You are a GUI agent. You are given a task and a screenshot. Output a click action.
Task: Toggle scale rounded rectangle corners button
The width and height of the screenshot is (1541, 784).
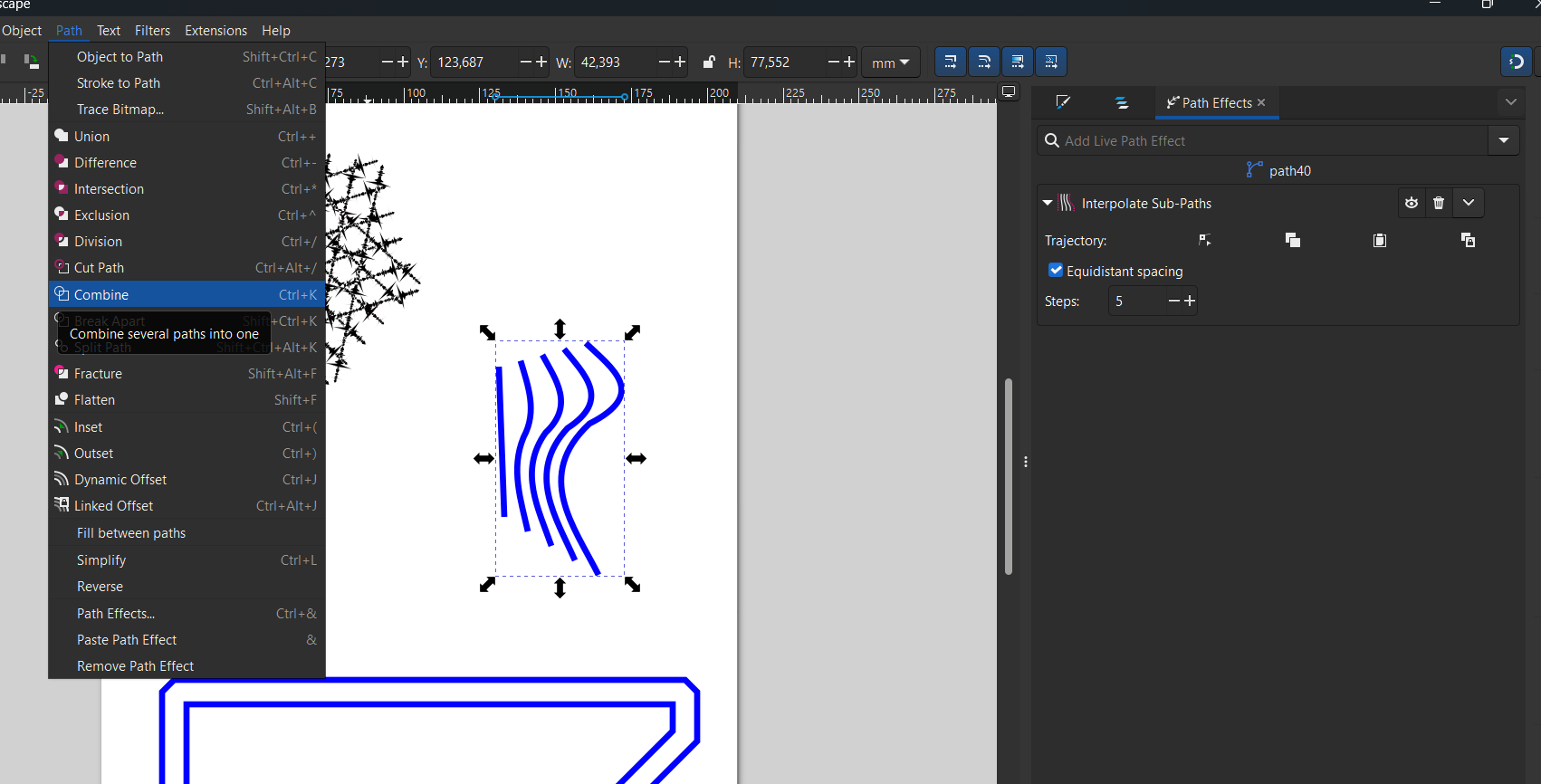point(983,62)
